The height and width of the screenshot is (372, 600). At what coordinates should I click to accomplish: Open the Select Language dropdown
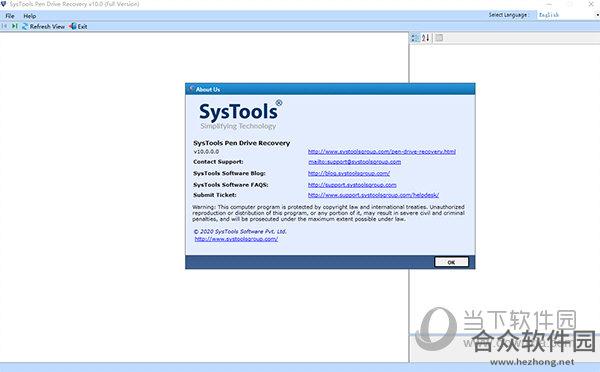pyautogui.click(x=568, y=15)
